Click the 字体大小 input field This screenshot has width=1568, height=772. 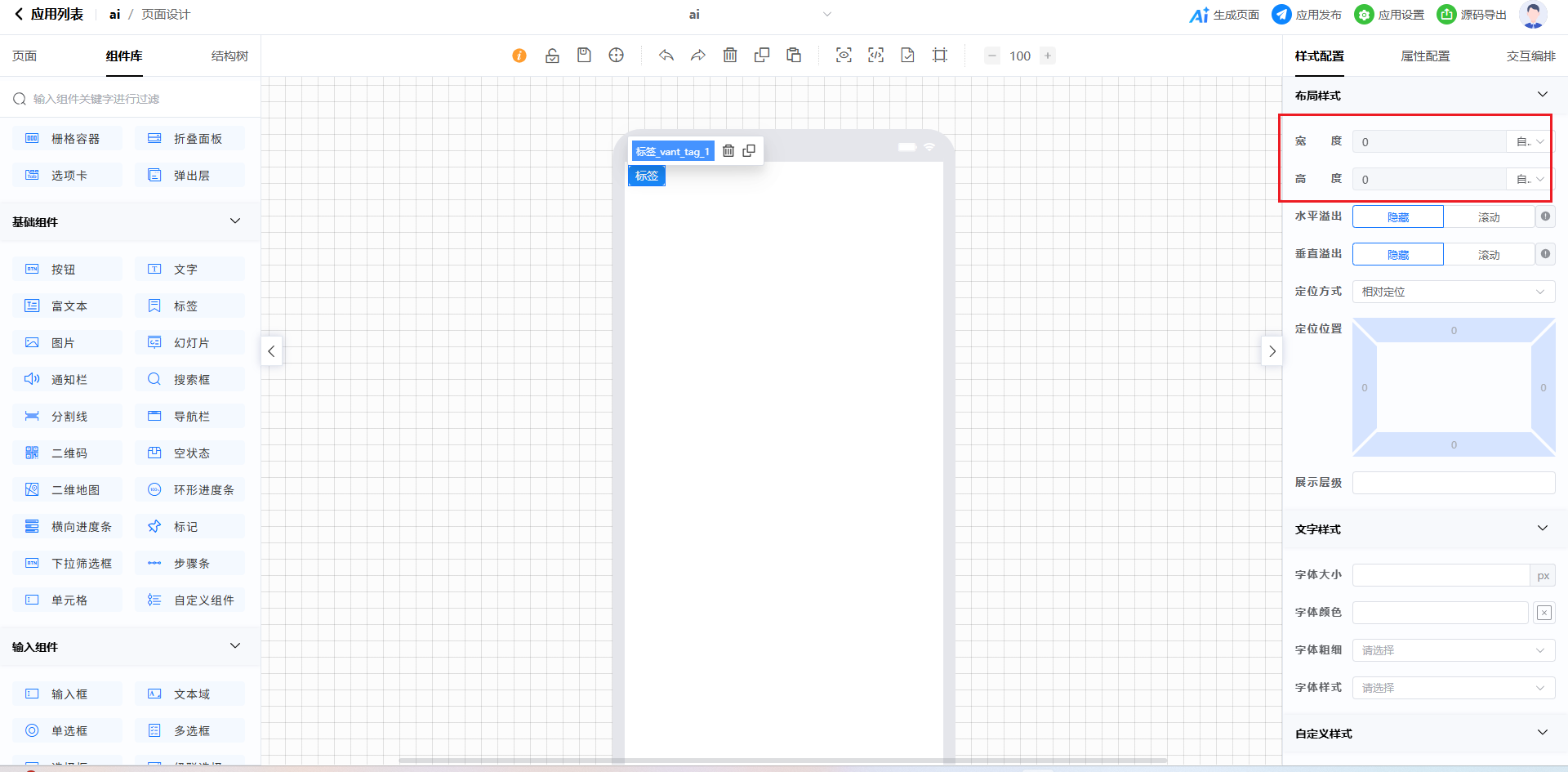point(1441,575)
